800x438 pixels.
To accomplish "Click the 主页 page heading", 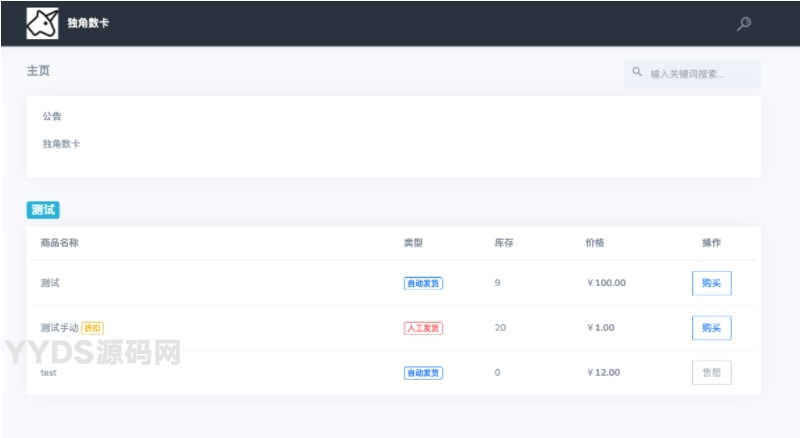I will (x=38, y=71).
